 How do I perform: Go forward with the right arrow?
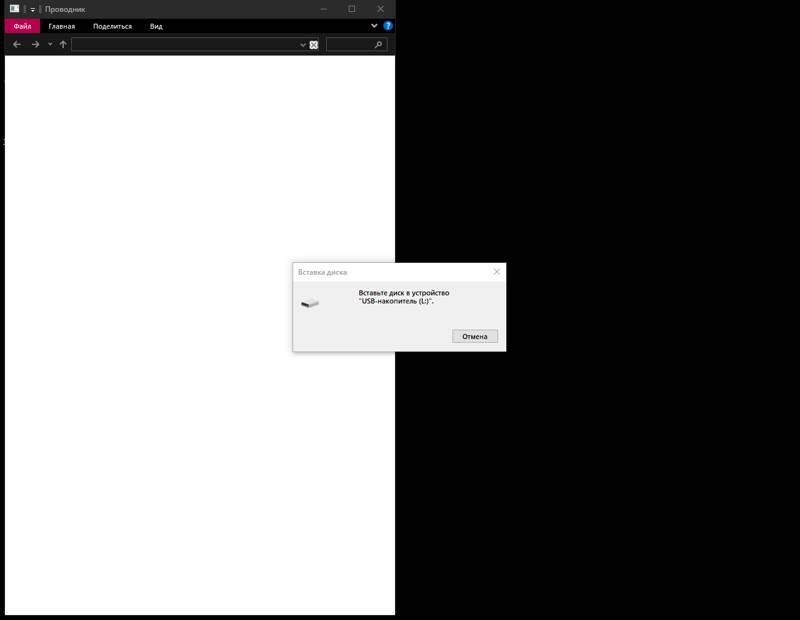click(35, 45)
